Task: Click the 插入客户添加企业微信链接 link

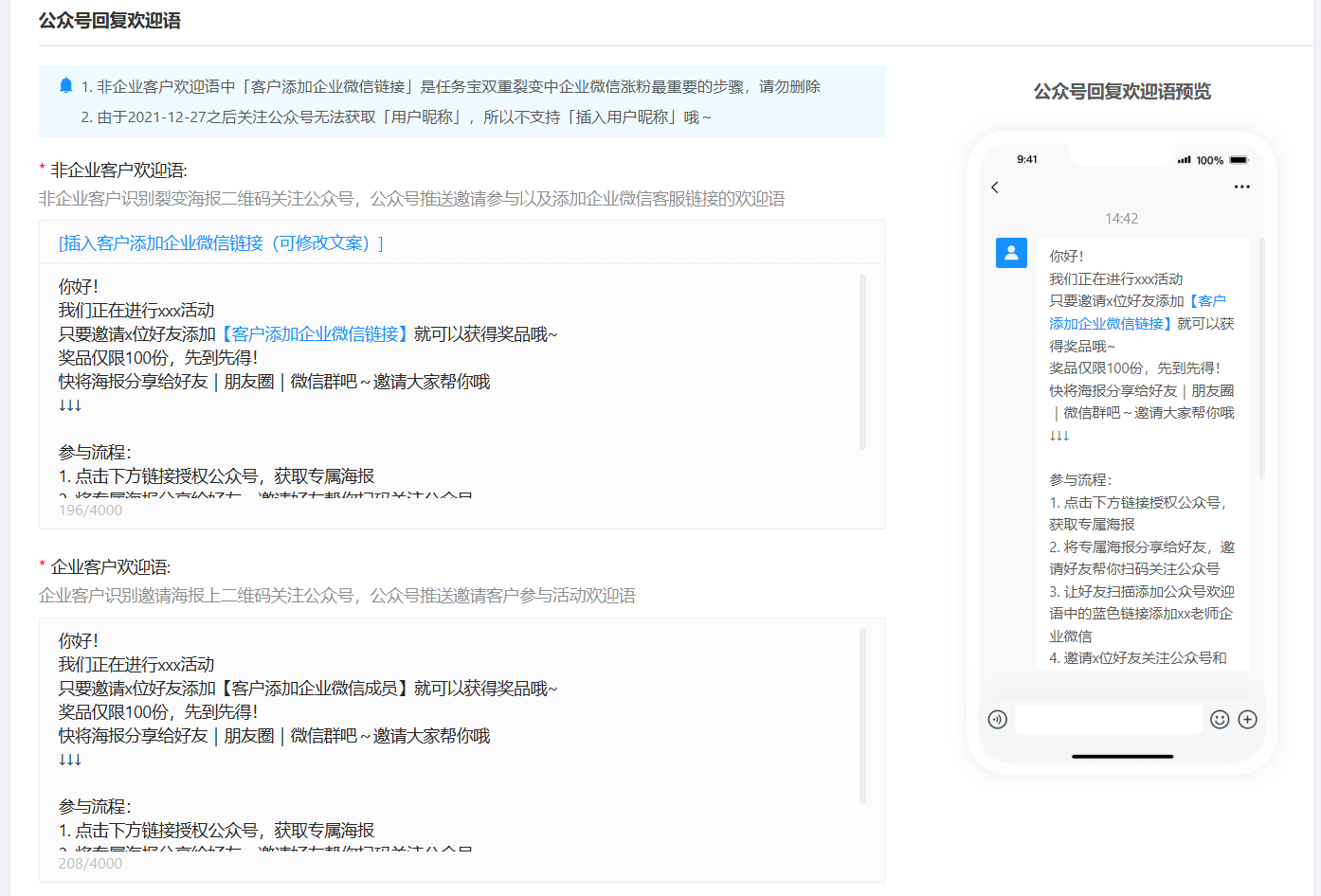Action: point(221,243)
